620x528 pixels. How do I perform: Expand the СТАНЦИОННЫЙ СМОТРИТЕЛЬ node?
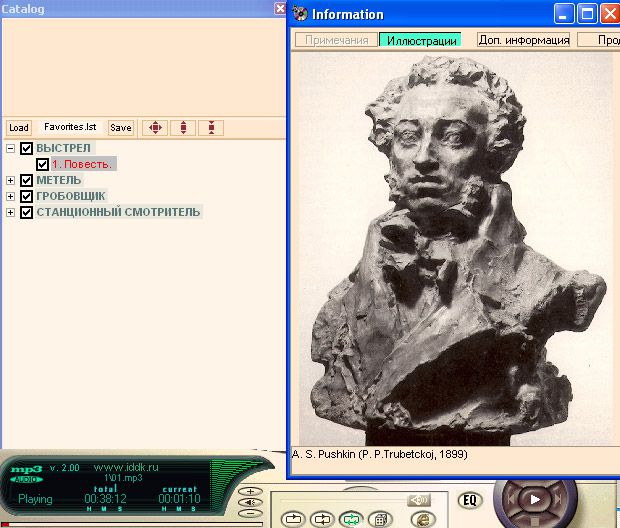coord(11,212)
